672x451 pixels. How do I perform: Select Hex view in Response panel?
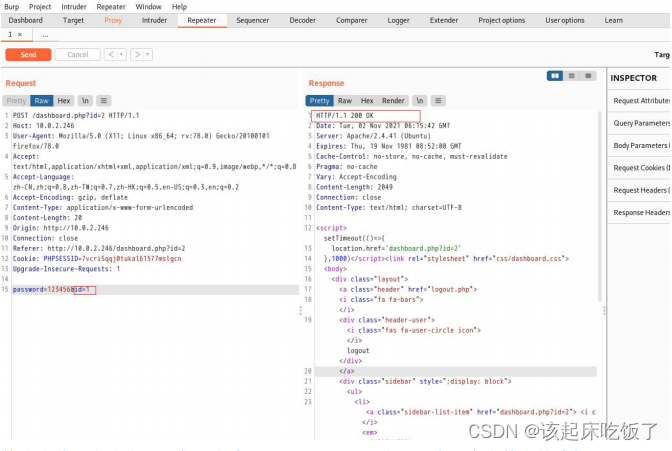[367, 101]
